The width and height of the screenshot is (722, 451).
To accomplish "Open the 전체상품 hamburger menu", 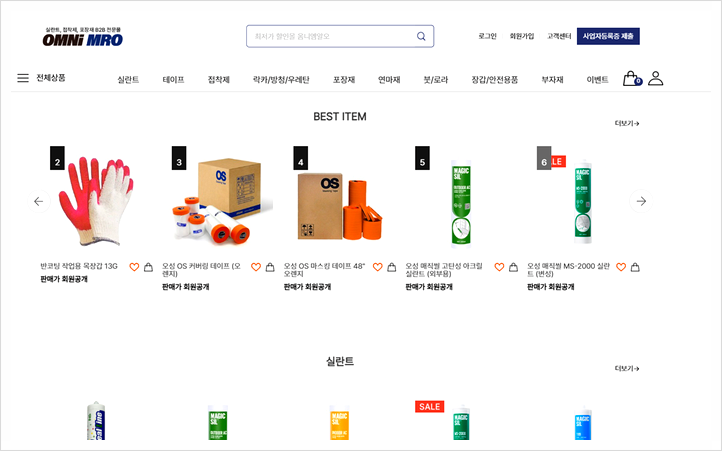I will pyautogui.click(x=41, y=78).
